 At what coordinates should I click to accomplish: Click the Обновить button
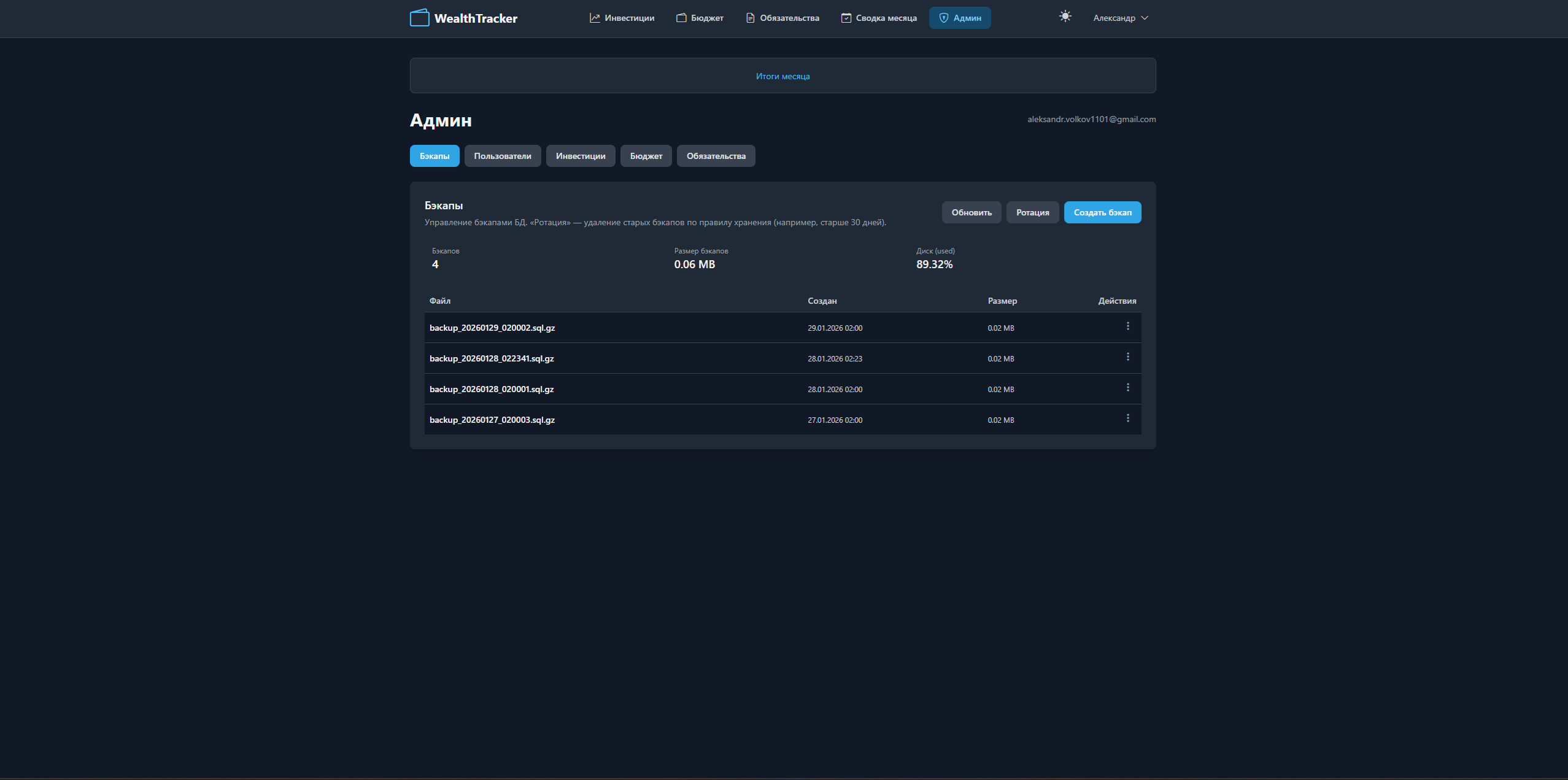click(971, 212)
